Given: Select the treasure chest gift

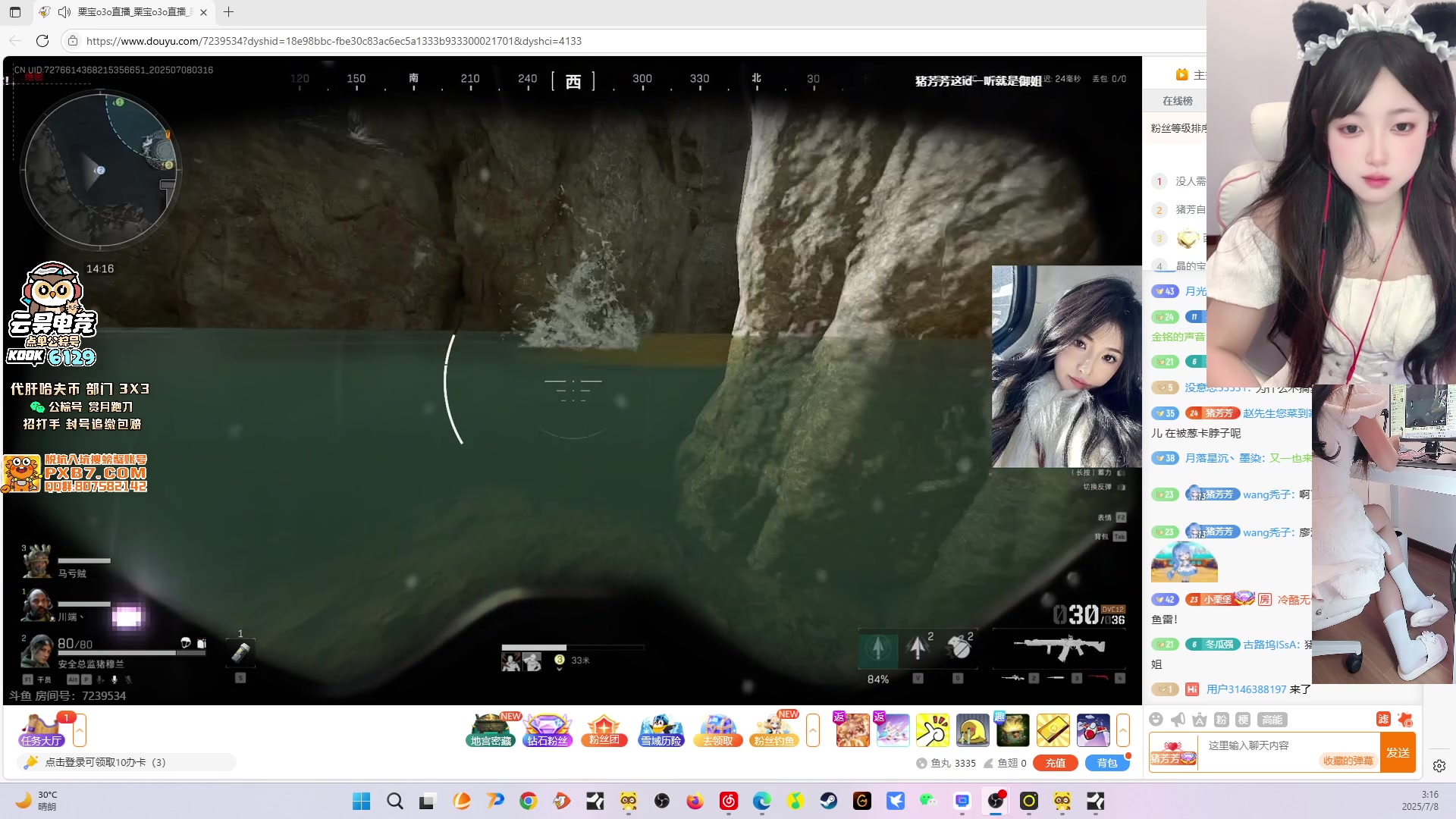Looking at the screenshot, I should [1013, 730].
